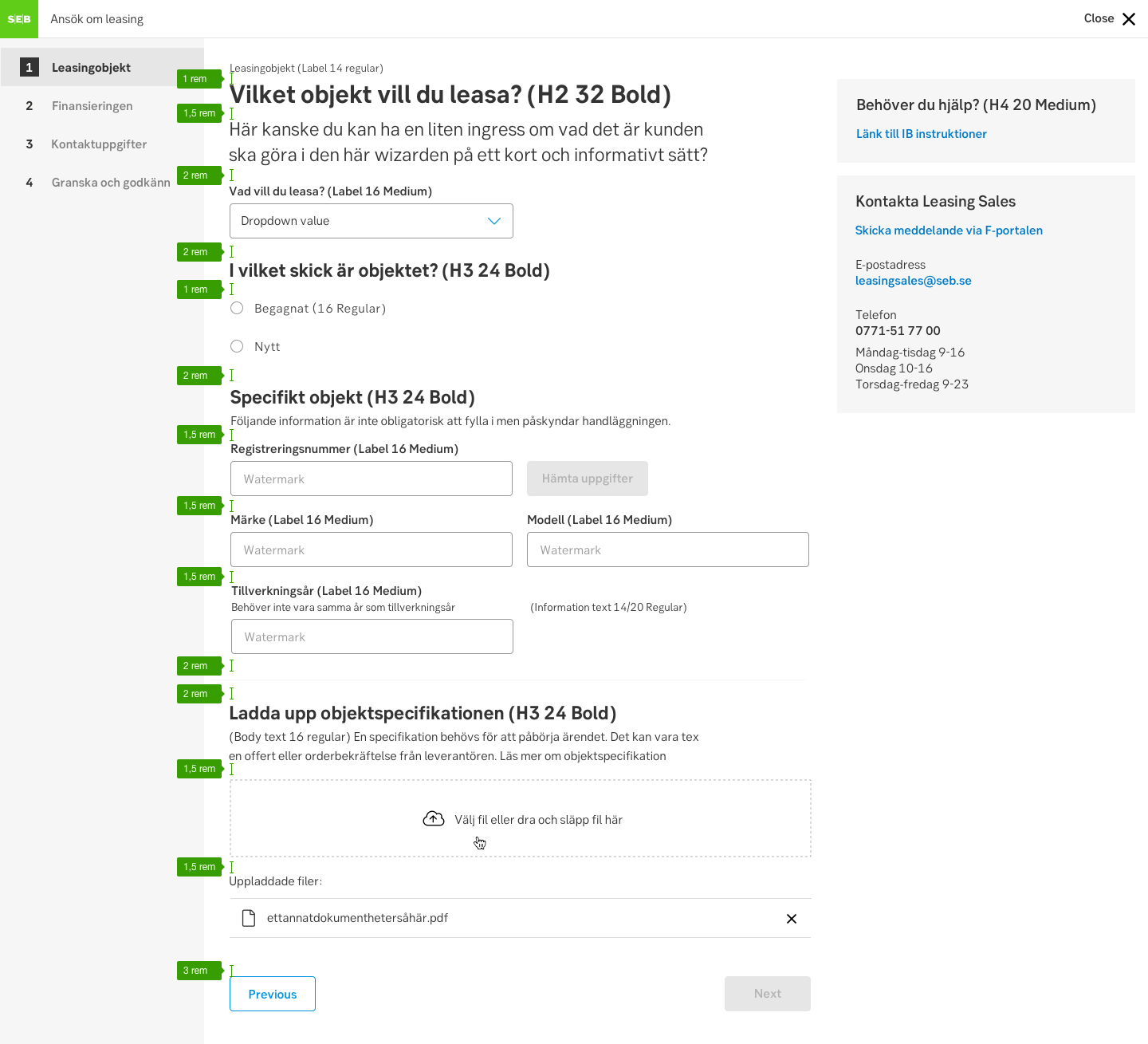
Task: Click the PDF document file icon
Action: [x=249, y=918]
